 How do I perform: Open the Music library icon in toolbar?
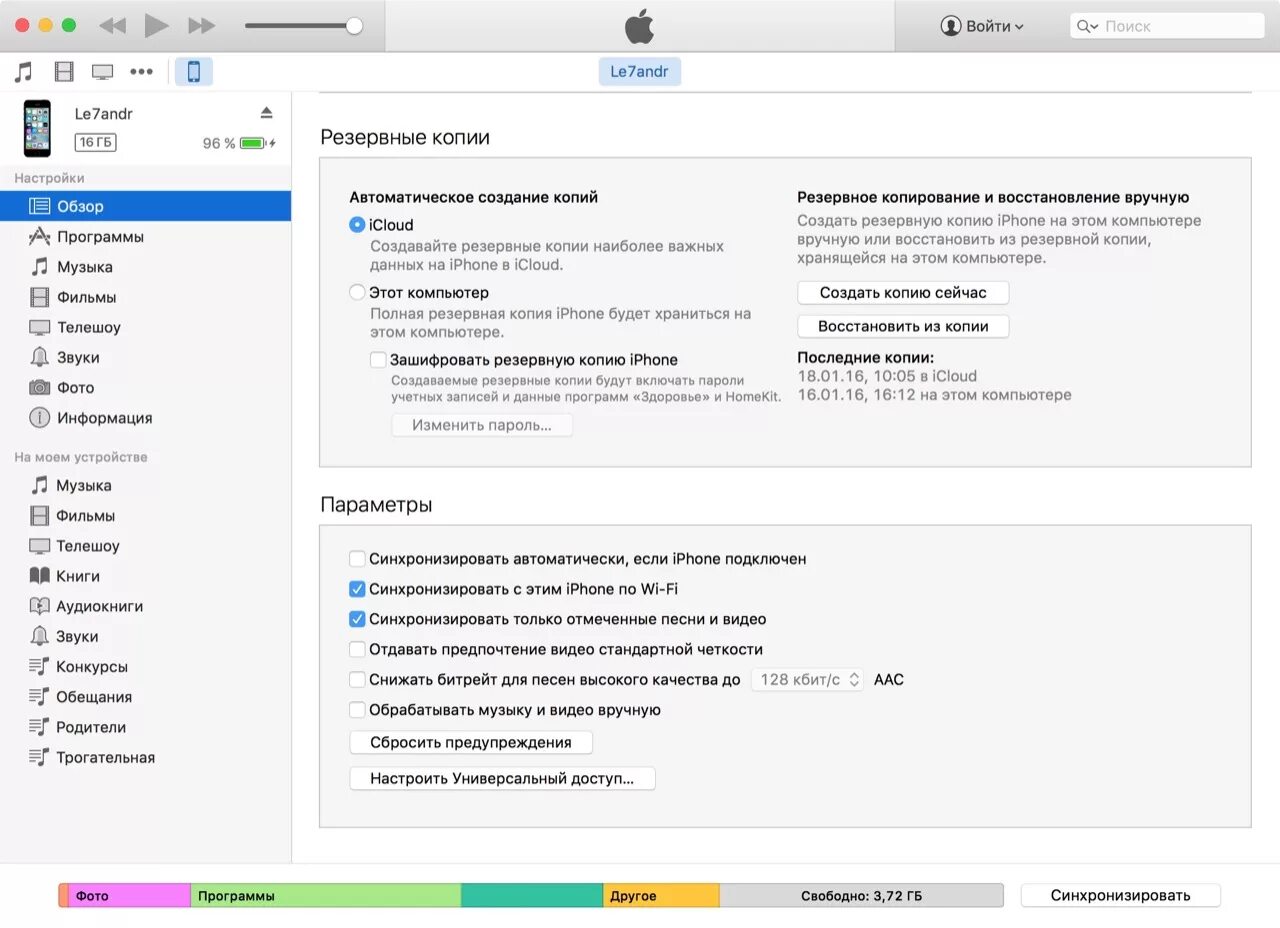(x=24, y=72)
